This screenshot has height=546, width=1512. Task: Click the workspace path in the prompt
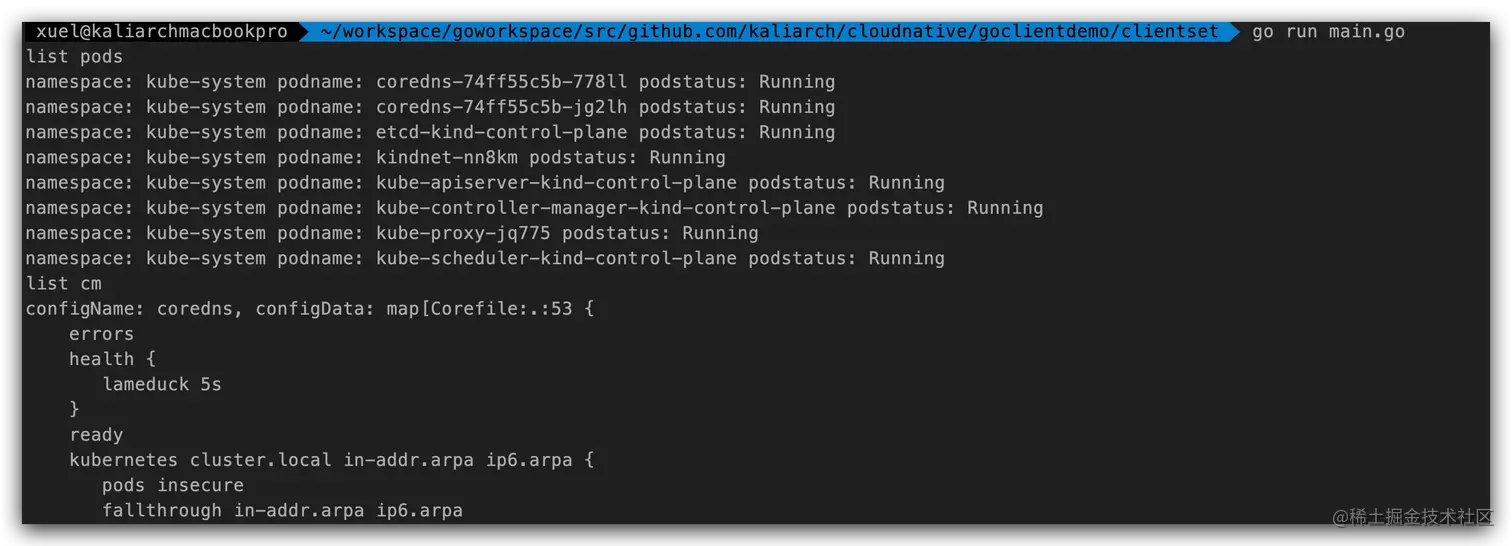[770, 32]
